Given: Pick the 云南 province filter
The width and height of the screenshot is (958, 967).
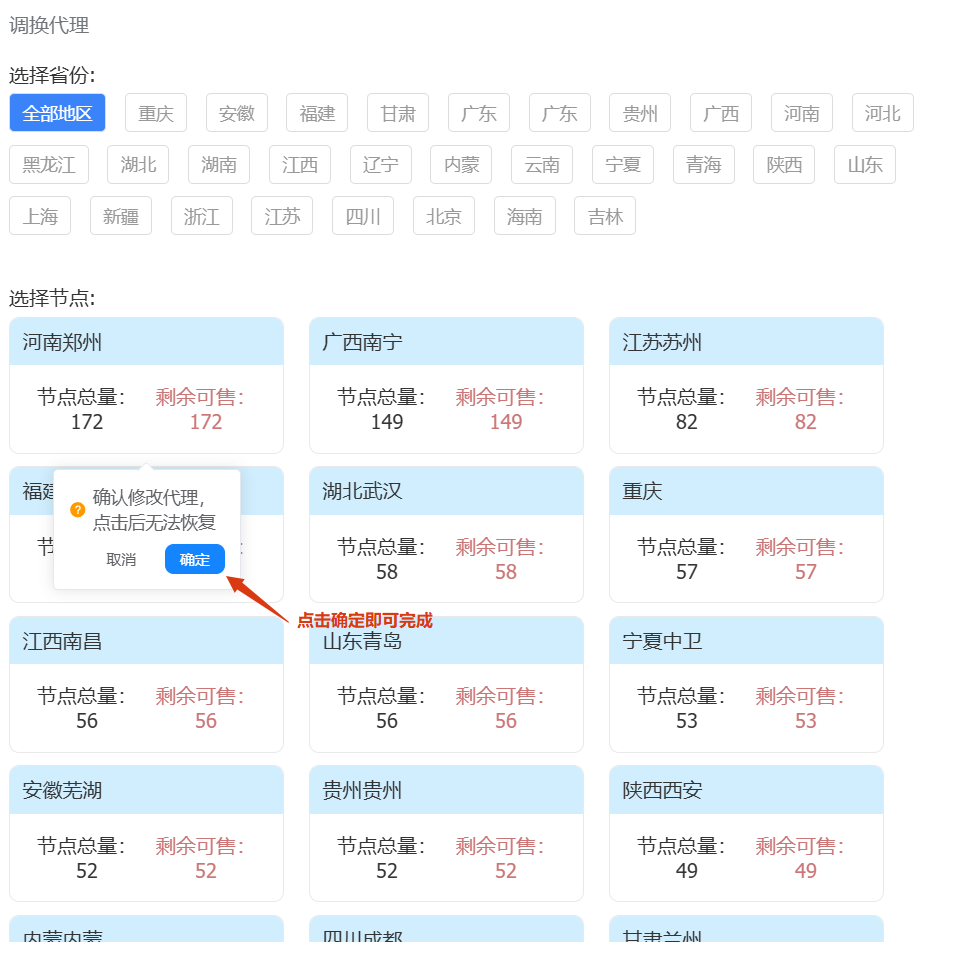Looking at the screenshot, I should point(542,165).
